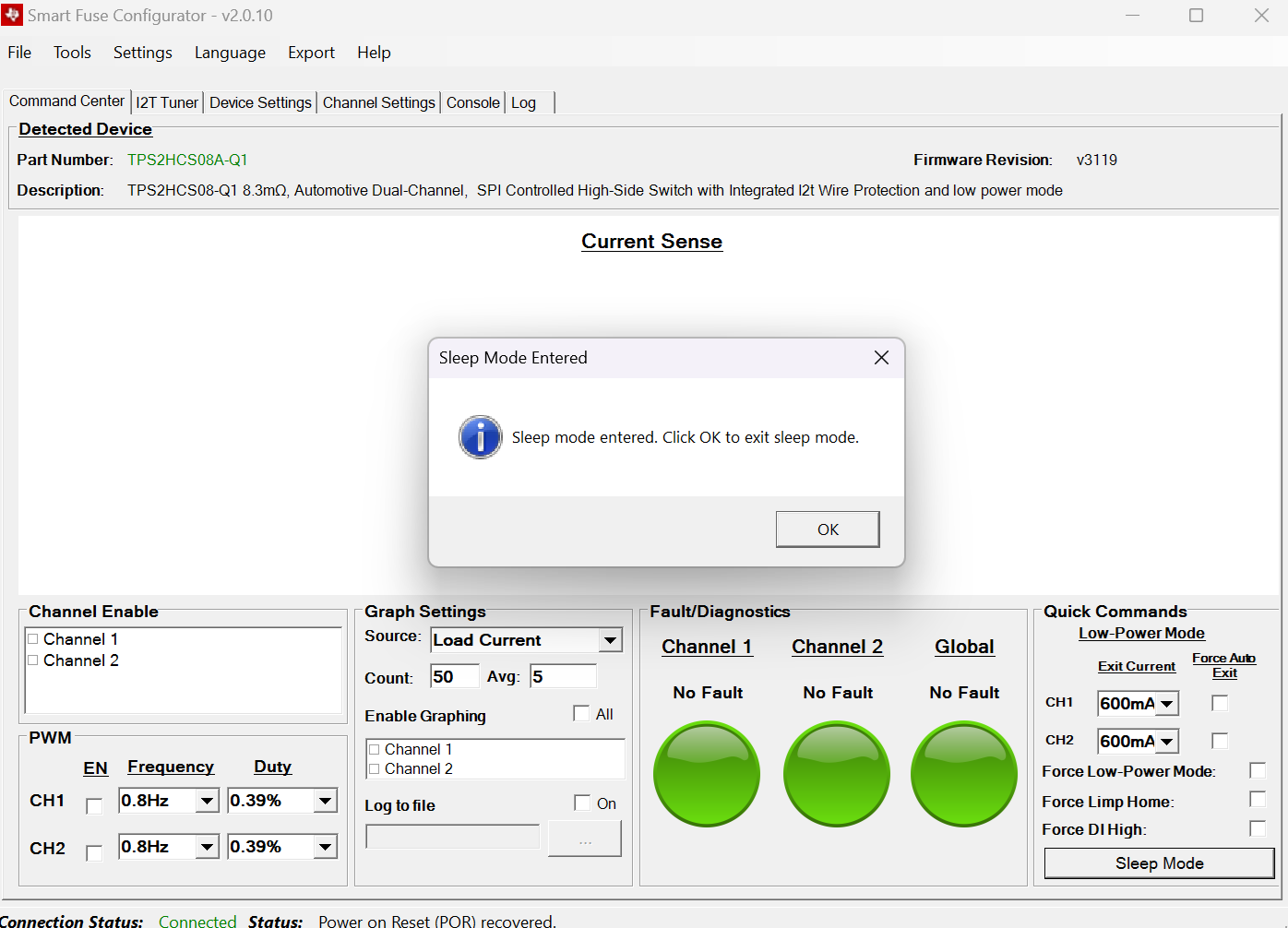Click the Sleep Mode button

tap(1159, 863)
